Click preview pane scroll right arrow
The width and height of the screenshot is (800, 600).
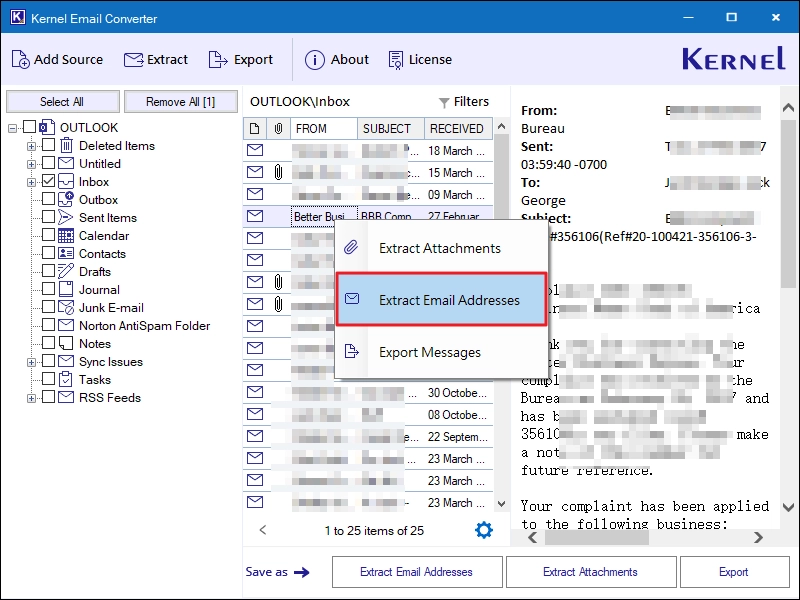[x=759, y=537]
